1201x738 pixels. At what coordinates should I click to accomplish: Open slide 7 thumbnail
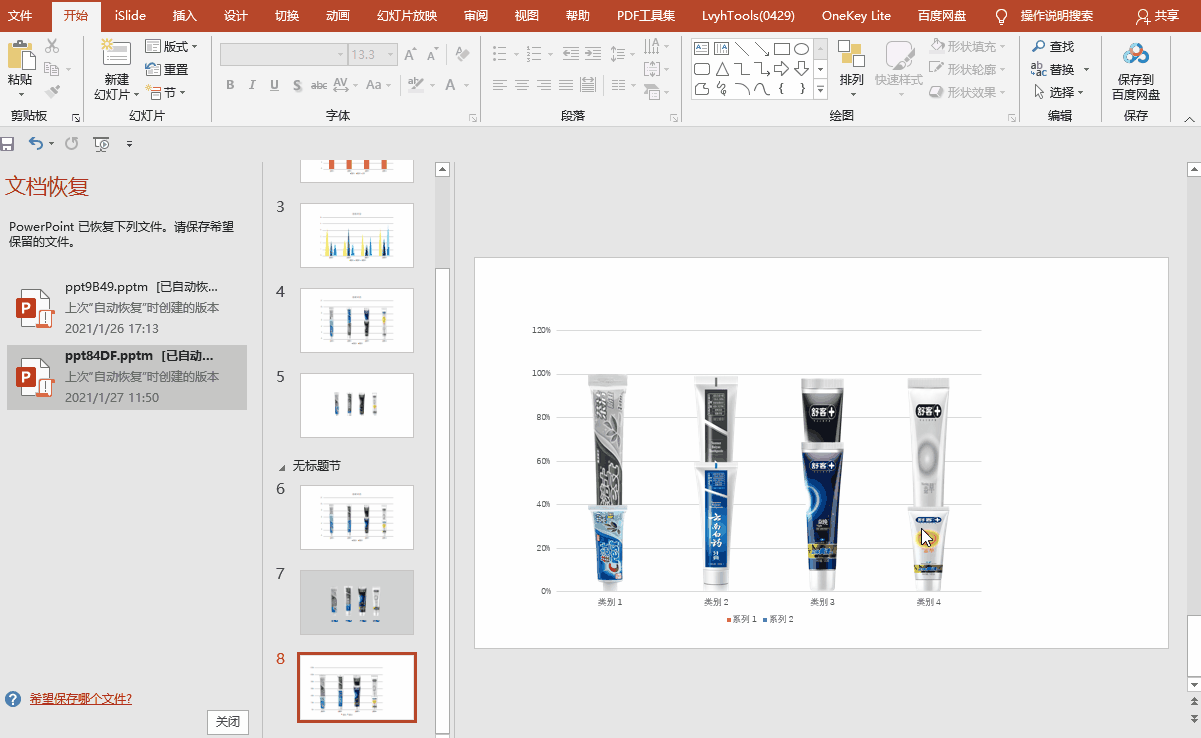point(357,602)
